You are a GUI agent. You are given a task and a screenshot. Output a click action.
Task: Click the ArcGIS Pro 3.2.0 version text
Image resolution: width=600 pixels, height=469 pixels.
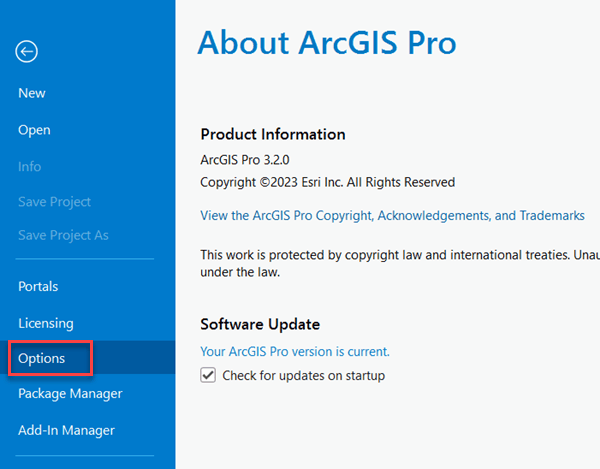coord(246,160)
